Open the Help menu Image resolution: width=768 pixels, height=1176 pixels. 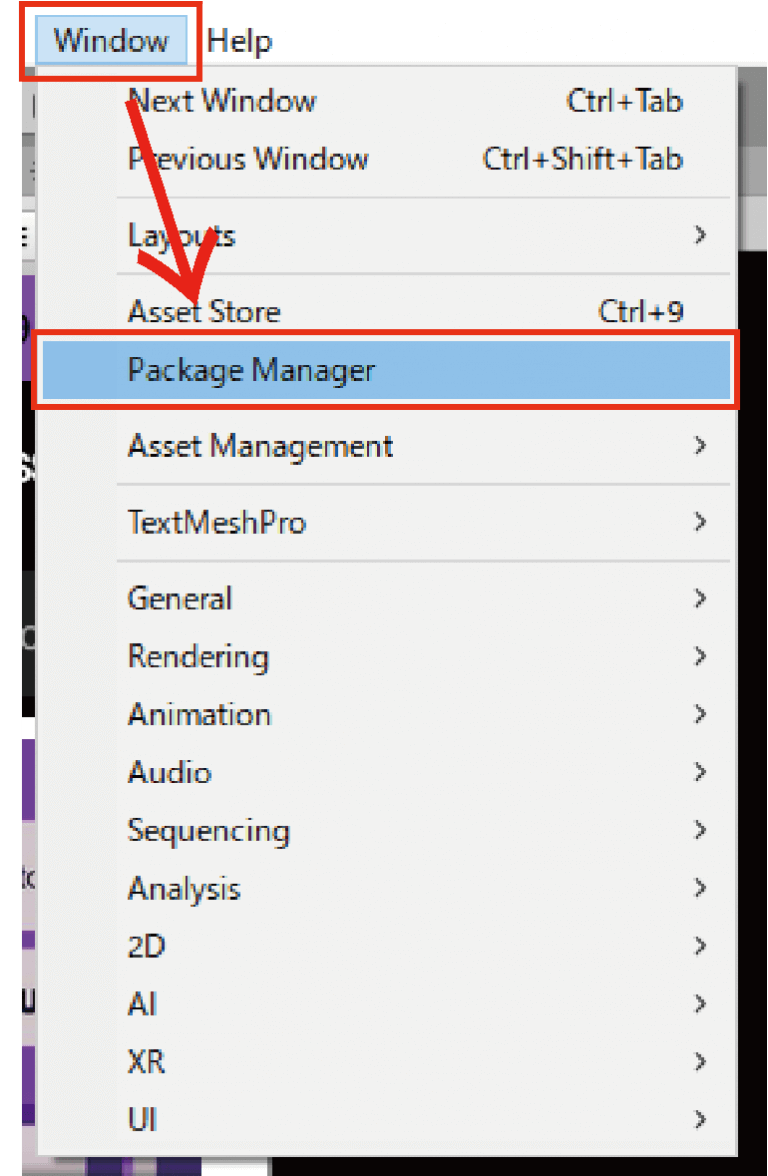point(239,40)
